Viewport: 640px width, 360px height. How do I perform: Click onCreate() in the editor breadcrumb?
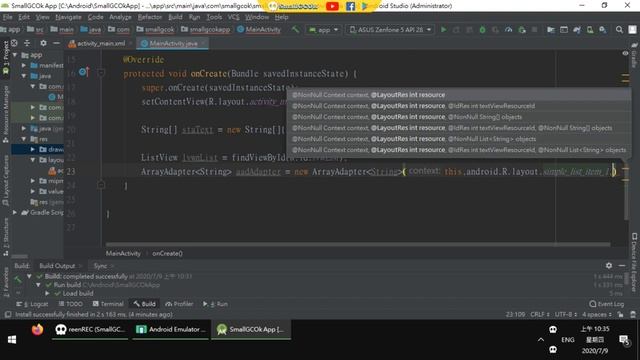[167, 253]
